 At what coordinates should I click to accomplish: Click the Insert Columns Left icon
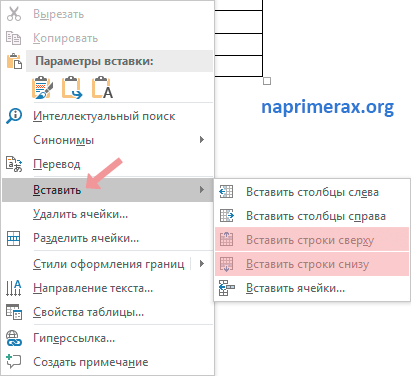(x=226, y=192)
